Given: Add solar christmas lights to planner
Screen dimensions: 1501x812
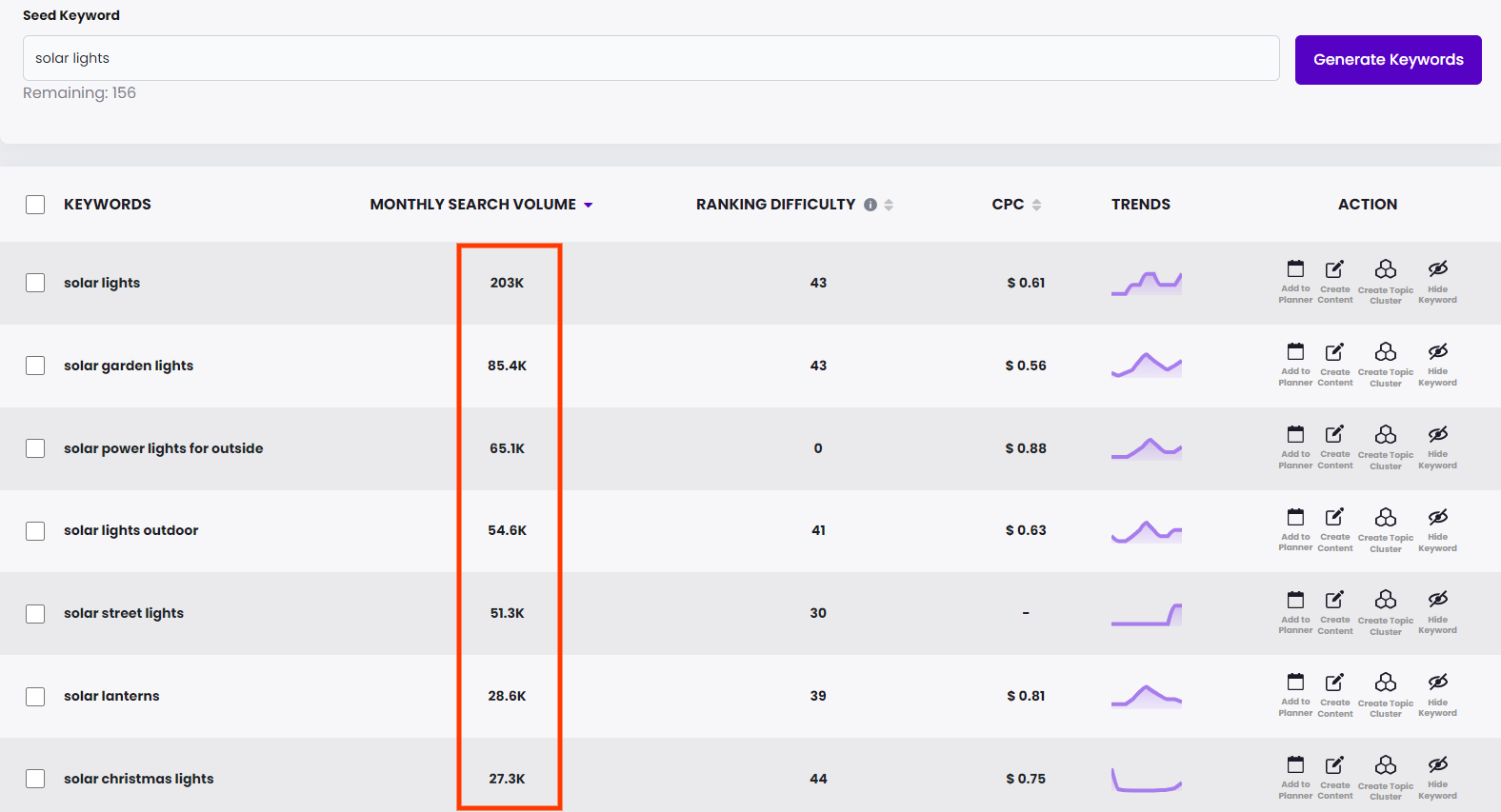Looking at the screenshot, I should (1295, 777).
